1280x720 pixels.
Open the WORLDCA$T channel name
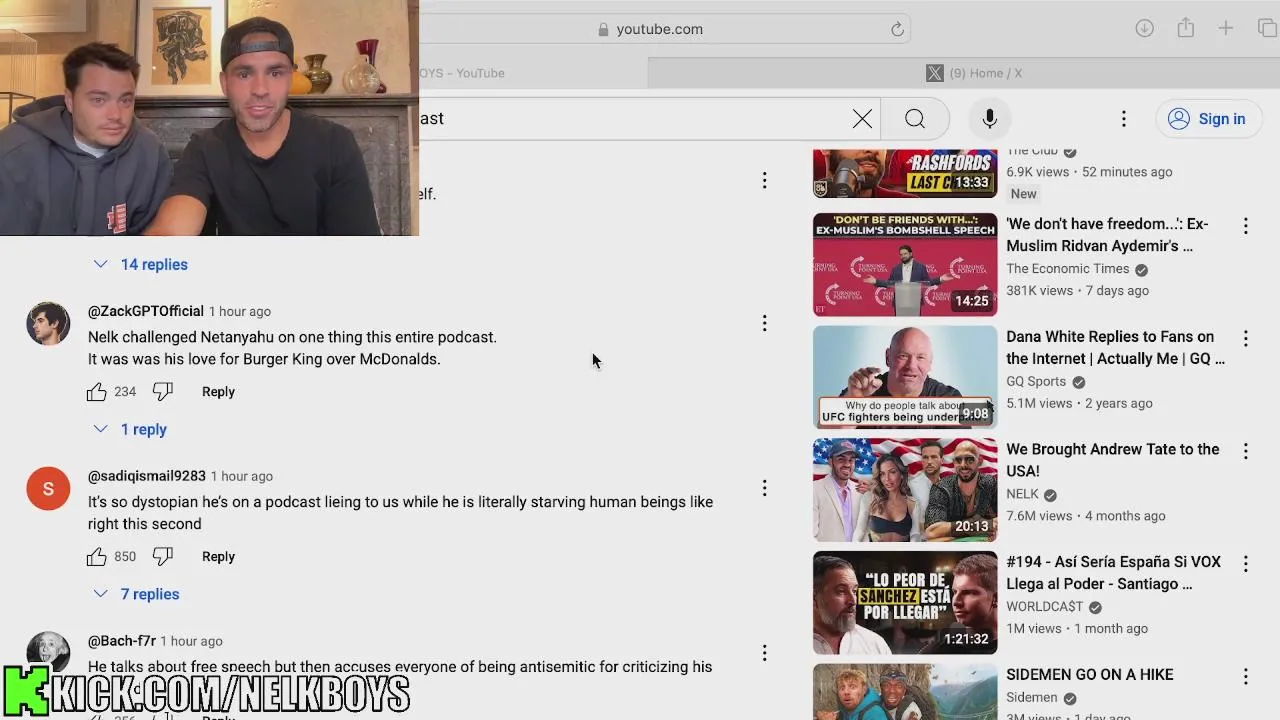[x=1045, y=607]
